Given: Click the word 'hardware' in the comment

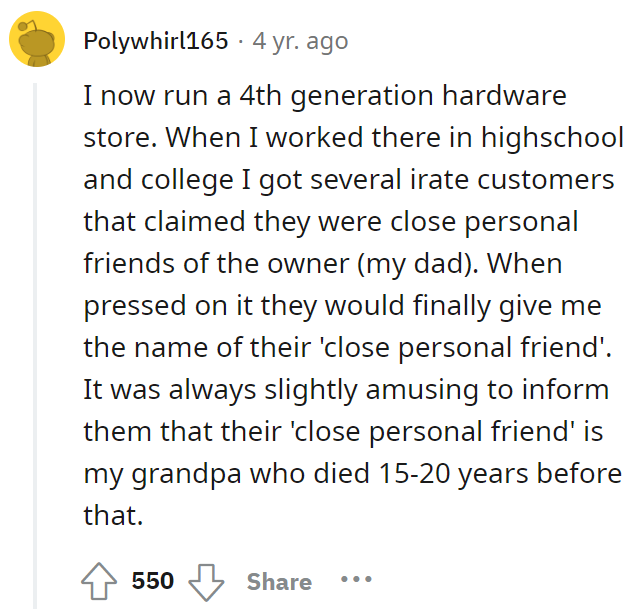Looking at the screenshot, I should click(504, 96).
